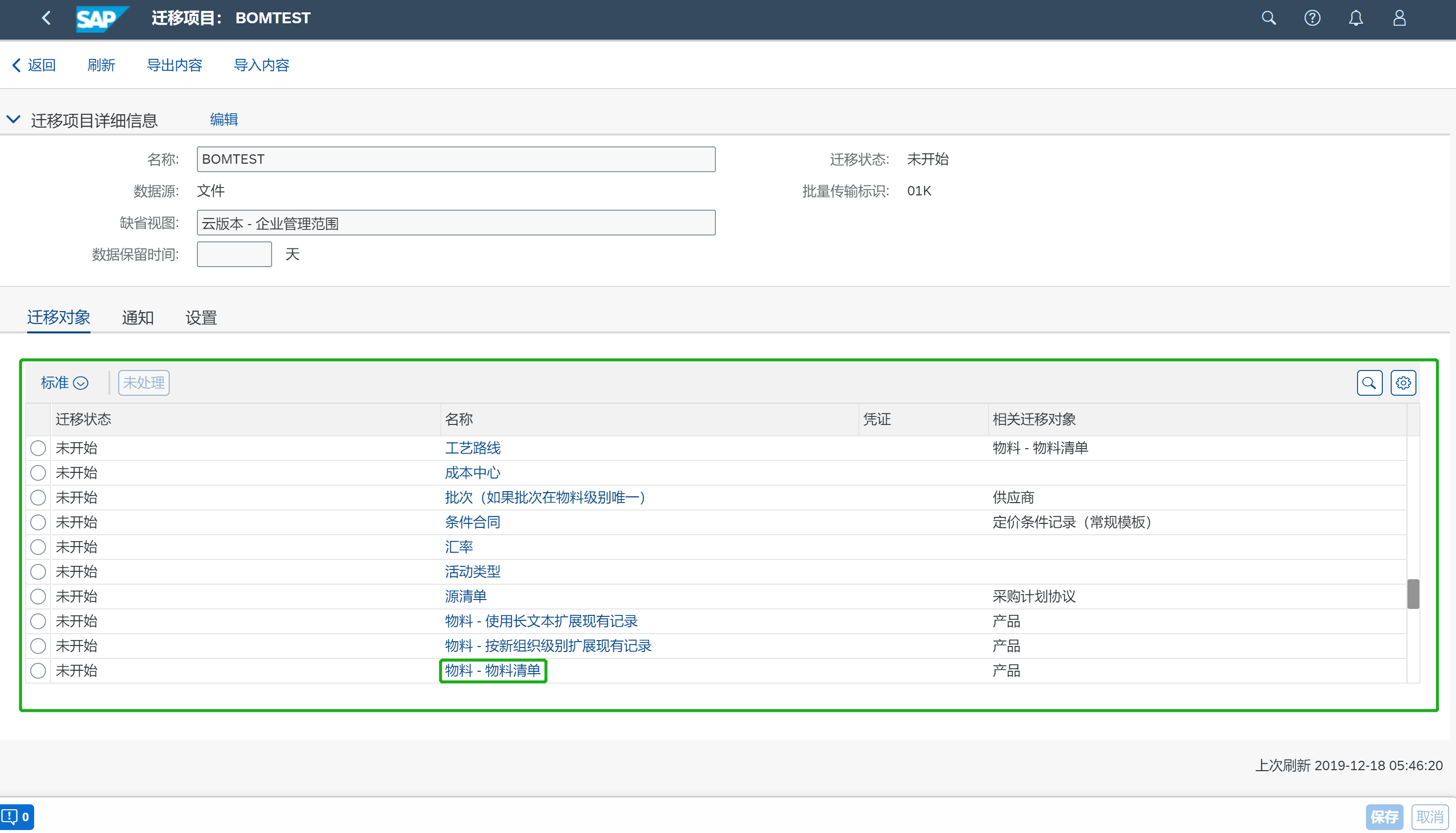Open the 活动类型 migration object
This screenshot has width=1456, height=833.
click(x=472, y=571)
